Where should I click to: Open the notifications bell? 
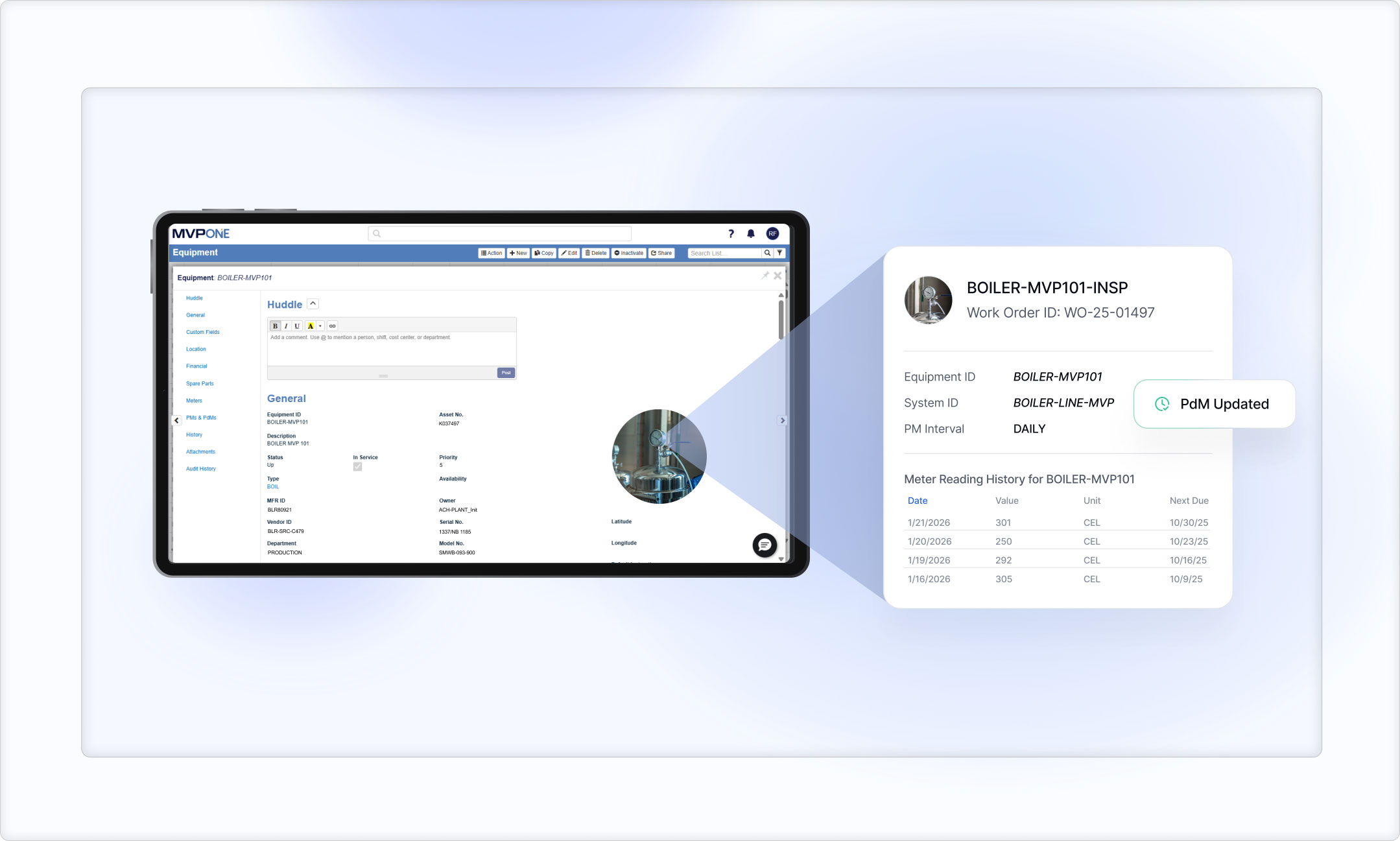[751, 233]
